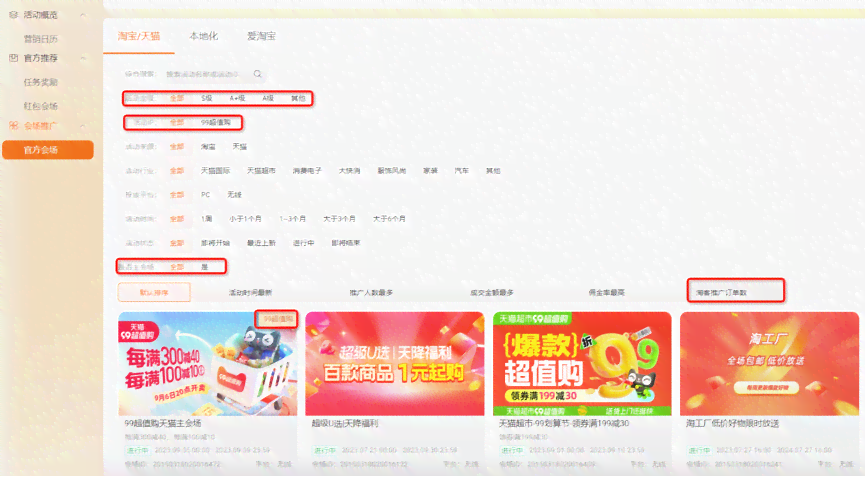Filter duration by 大于3个月
The image size is (866, 477).
tap(339, 219)
